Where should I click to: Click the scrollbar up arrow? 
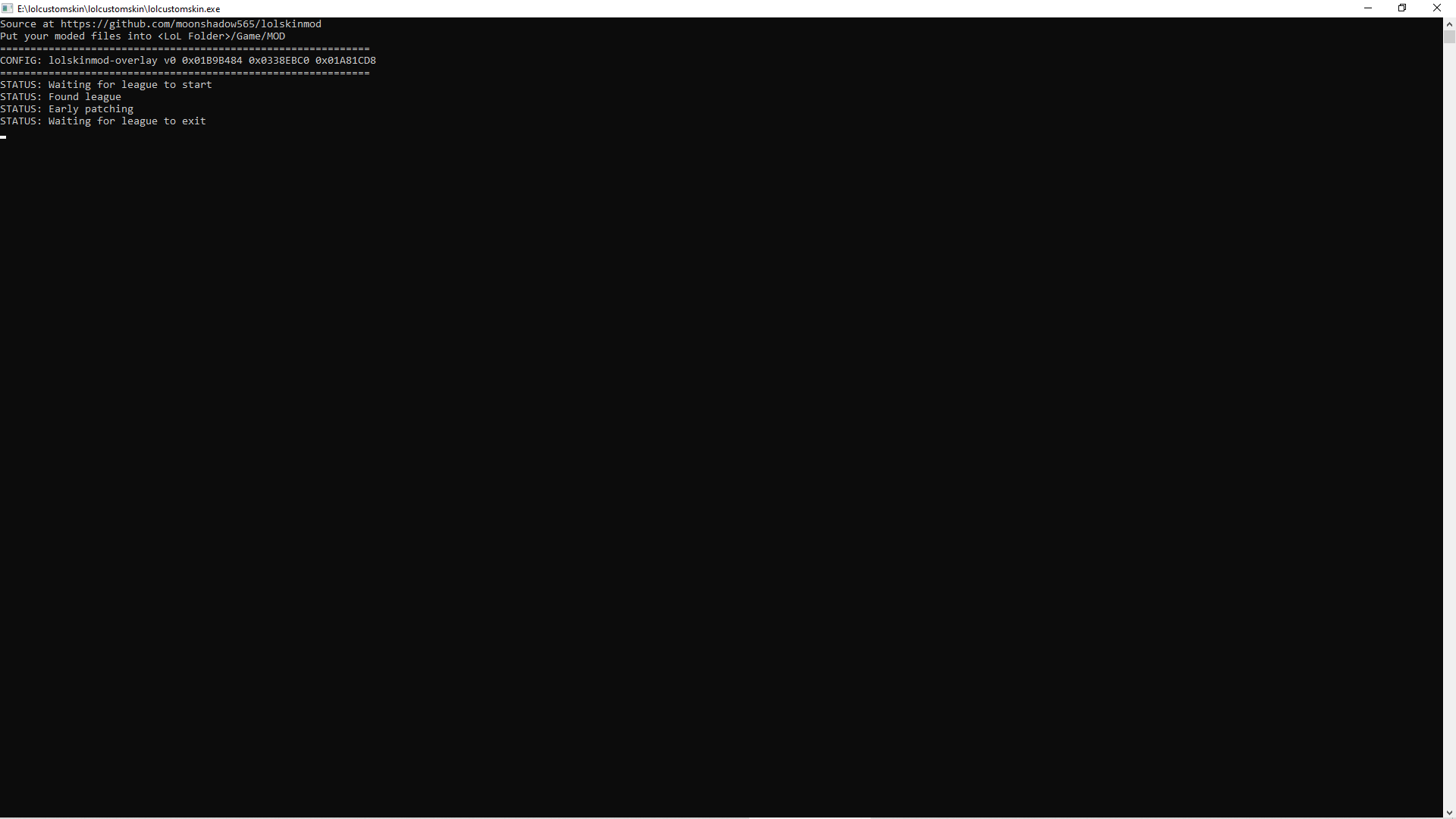click(x=1449, y=24)
